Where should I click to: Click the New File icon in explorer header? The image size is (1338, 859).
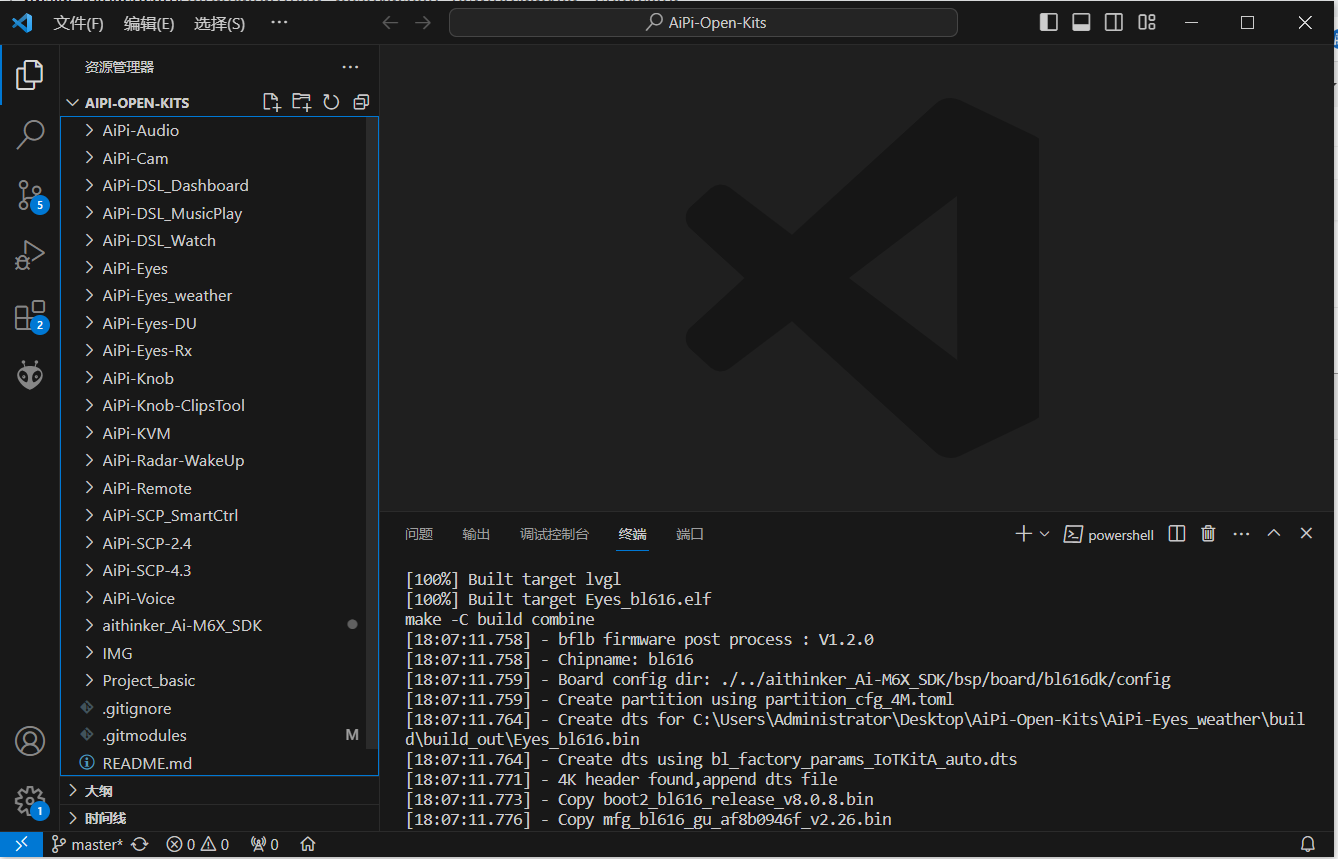click(x=271, y=102)
